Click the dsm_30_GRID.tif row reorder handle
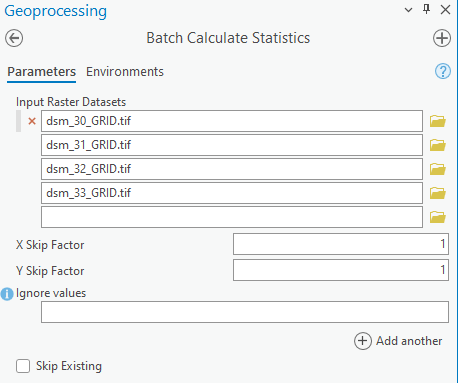This screenshot has height=383, width=458. click(18, 121)
